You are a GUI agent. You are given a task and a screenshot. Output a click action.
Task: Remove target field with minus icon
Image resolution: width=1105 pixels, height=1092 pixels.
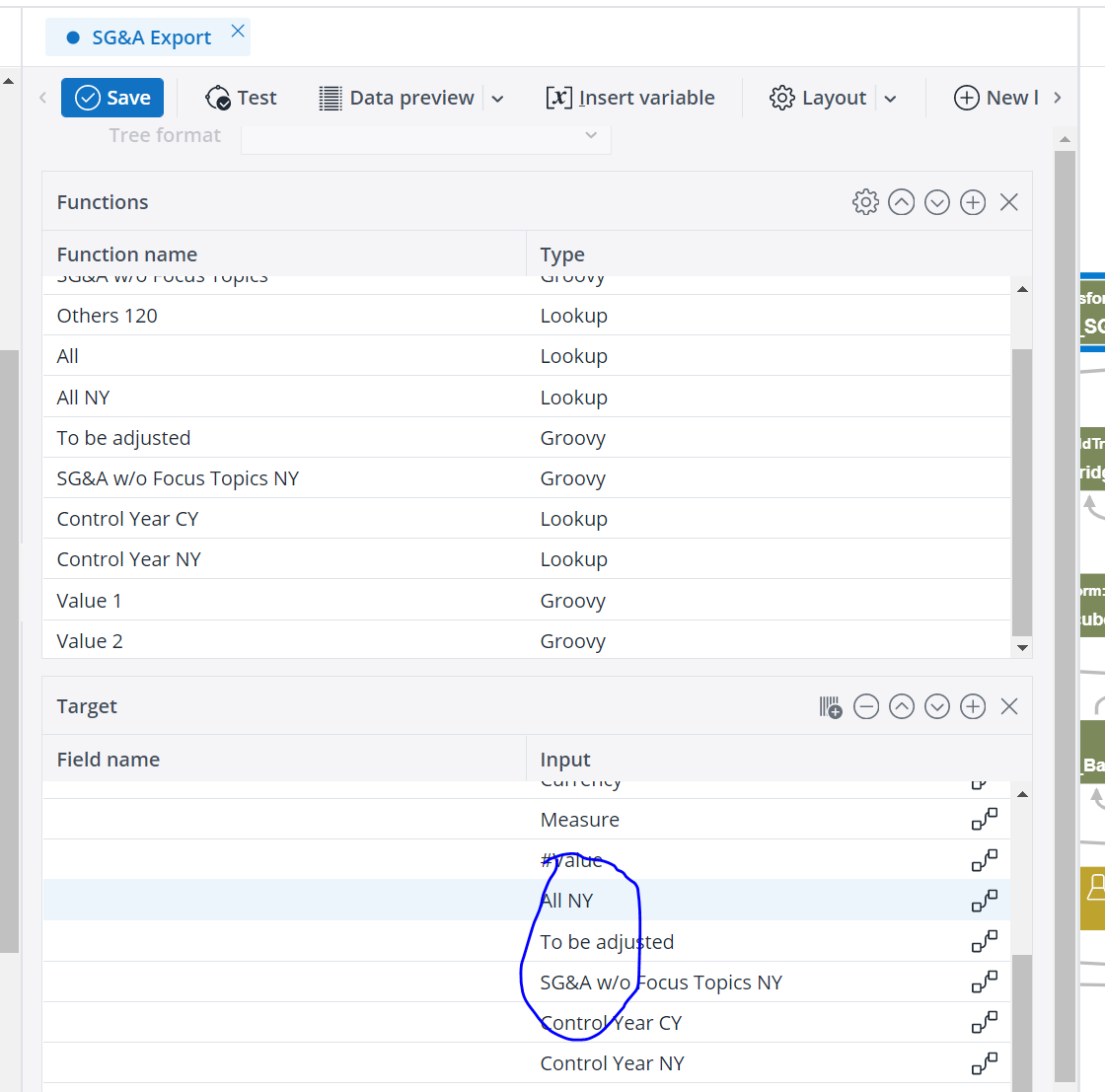pyautogui.click(x=866, y=706)
